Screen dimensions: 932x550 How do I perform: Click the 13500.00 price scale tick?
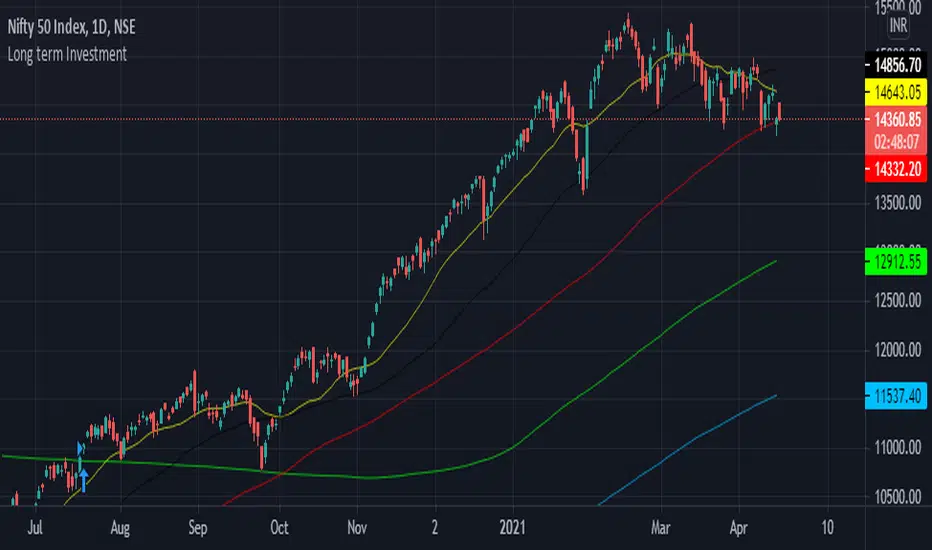(898, 203)
